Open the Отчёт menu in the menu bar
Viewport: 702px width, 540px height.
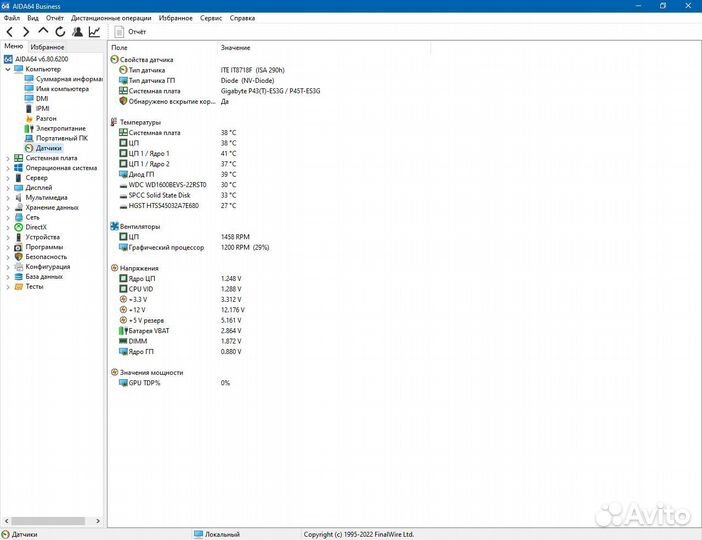pos(55,18)
